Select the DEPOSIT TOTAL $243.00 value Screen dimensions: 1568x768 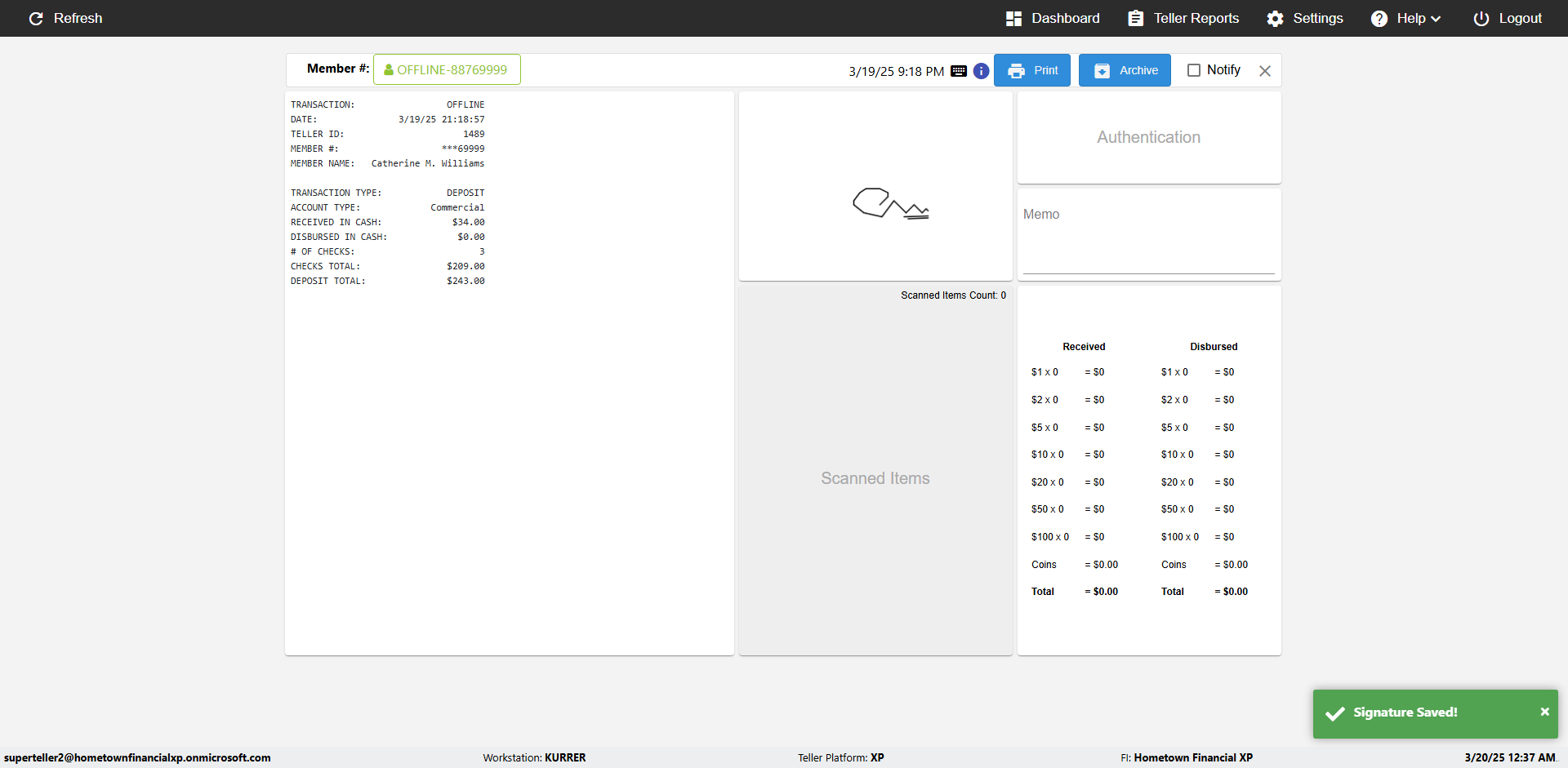tap(465, 281)
